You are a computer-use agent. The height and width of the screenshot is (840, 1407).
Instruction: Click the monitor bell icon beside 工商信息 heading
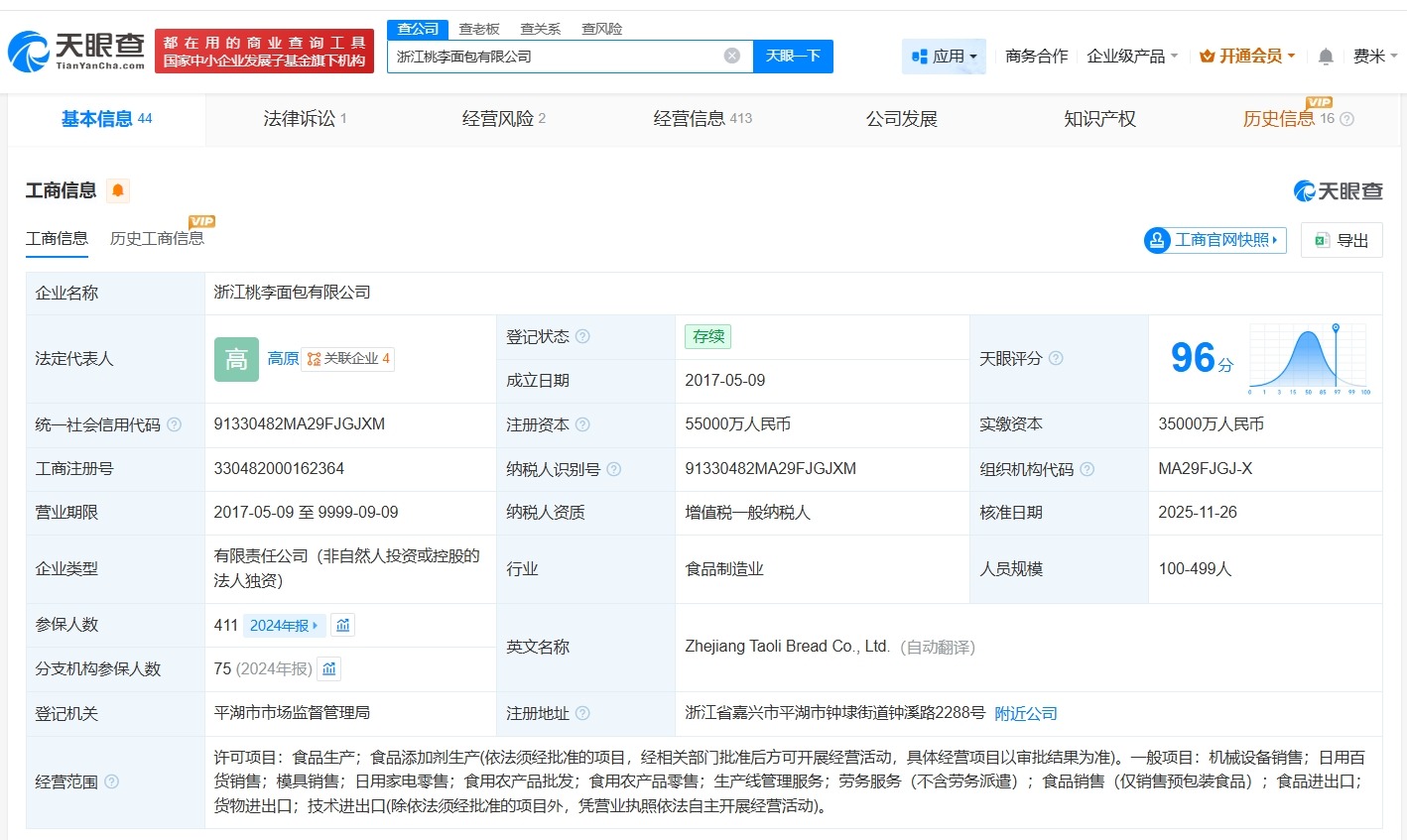(119, 189)
